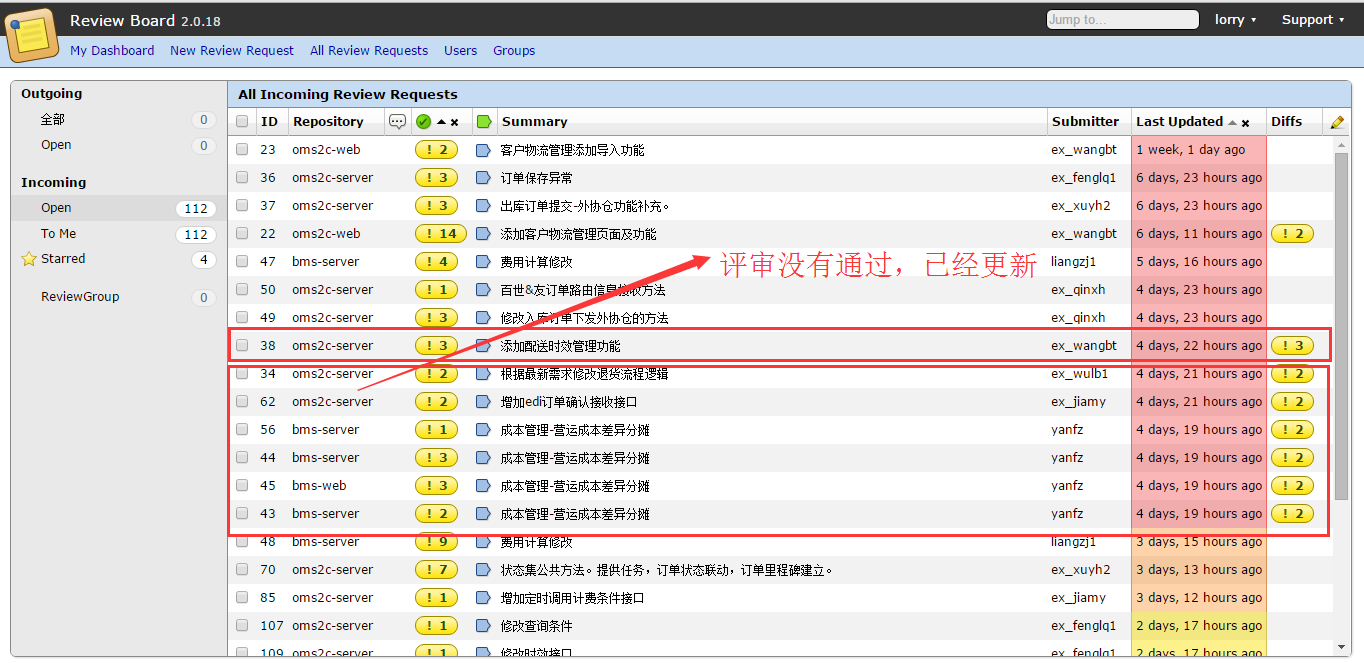Sort by the Summary column header

coord(534,122)
